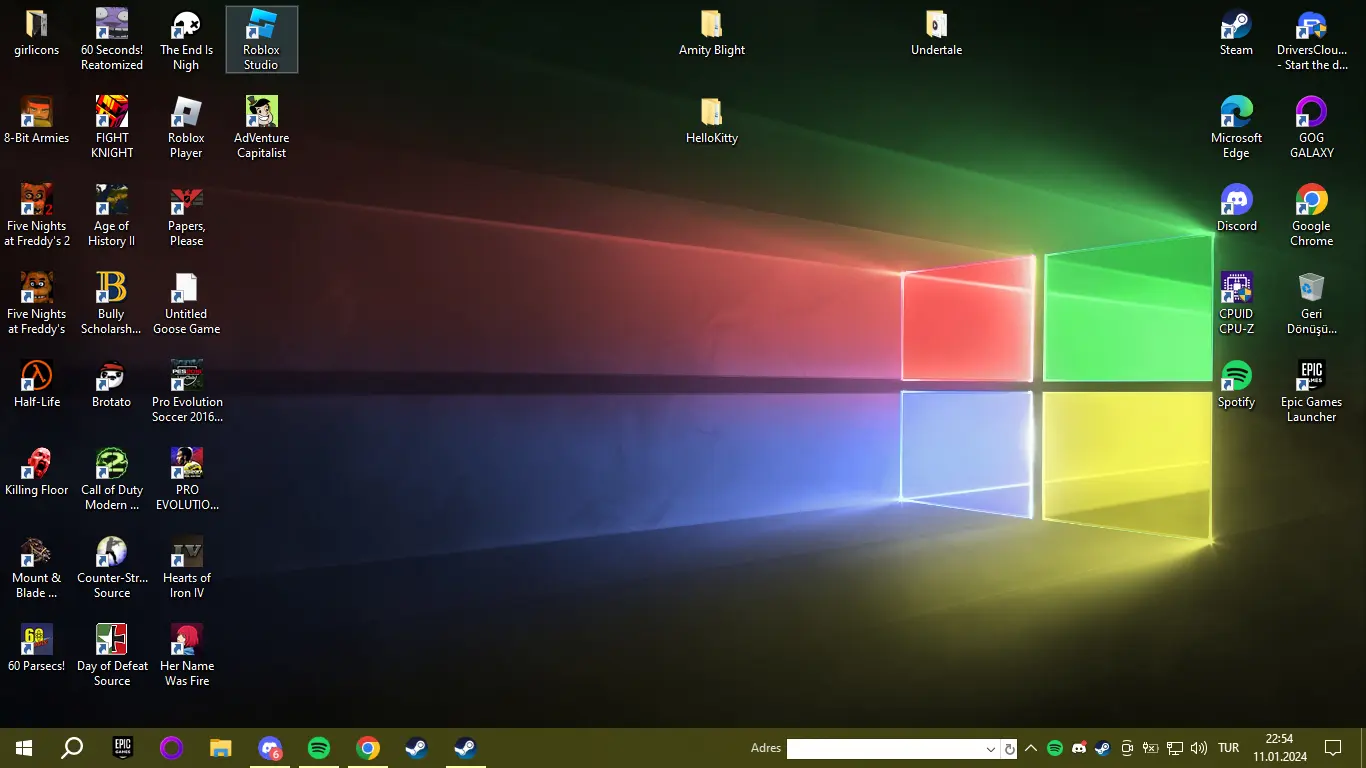Select the Papers, Please desktop icon
The width and height of the screenshot is (1366, 768).
[186, 215]
